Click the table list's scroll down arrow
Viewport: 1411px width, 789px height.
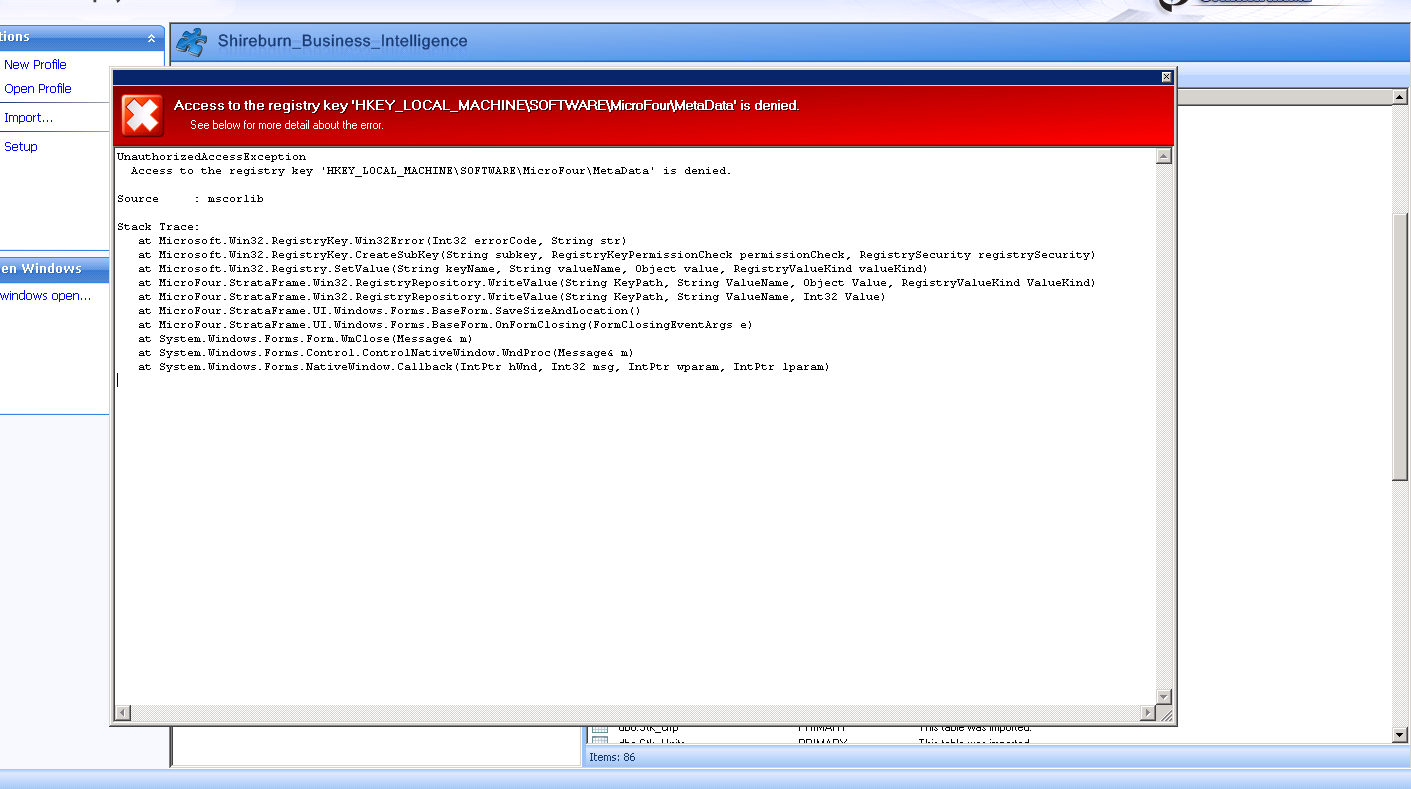coord(1400,735)
